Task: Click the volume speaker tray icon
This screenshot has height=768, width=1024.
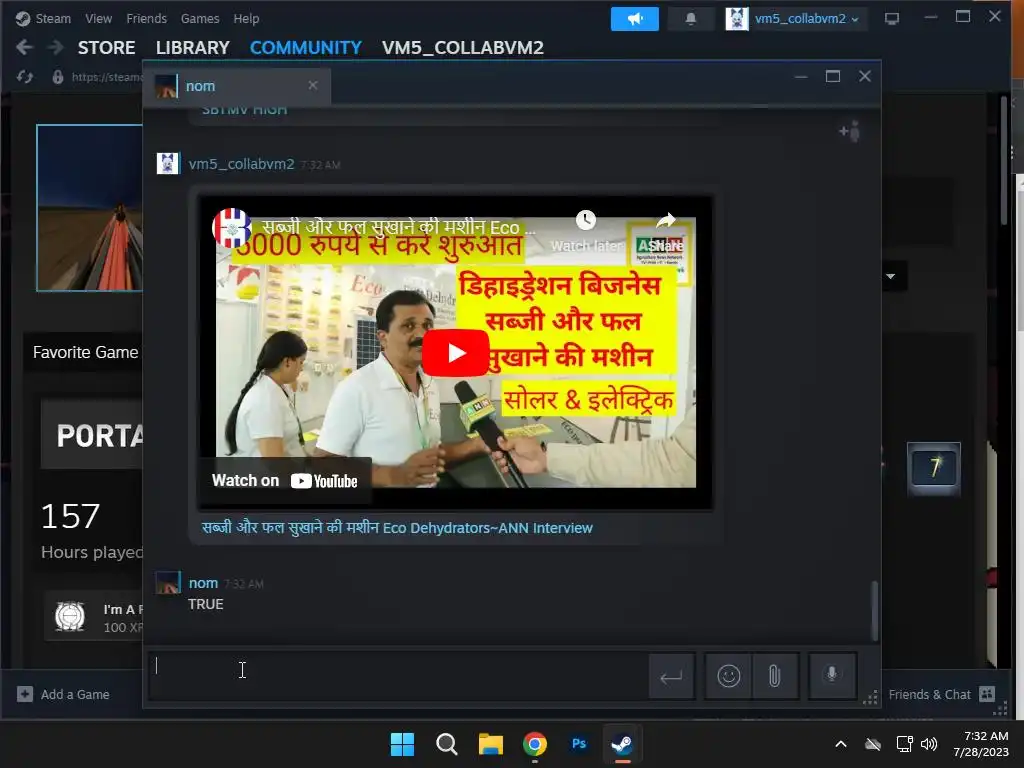Action: click(x=929, y=744)
